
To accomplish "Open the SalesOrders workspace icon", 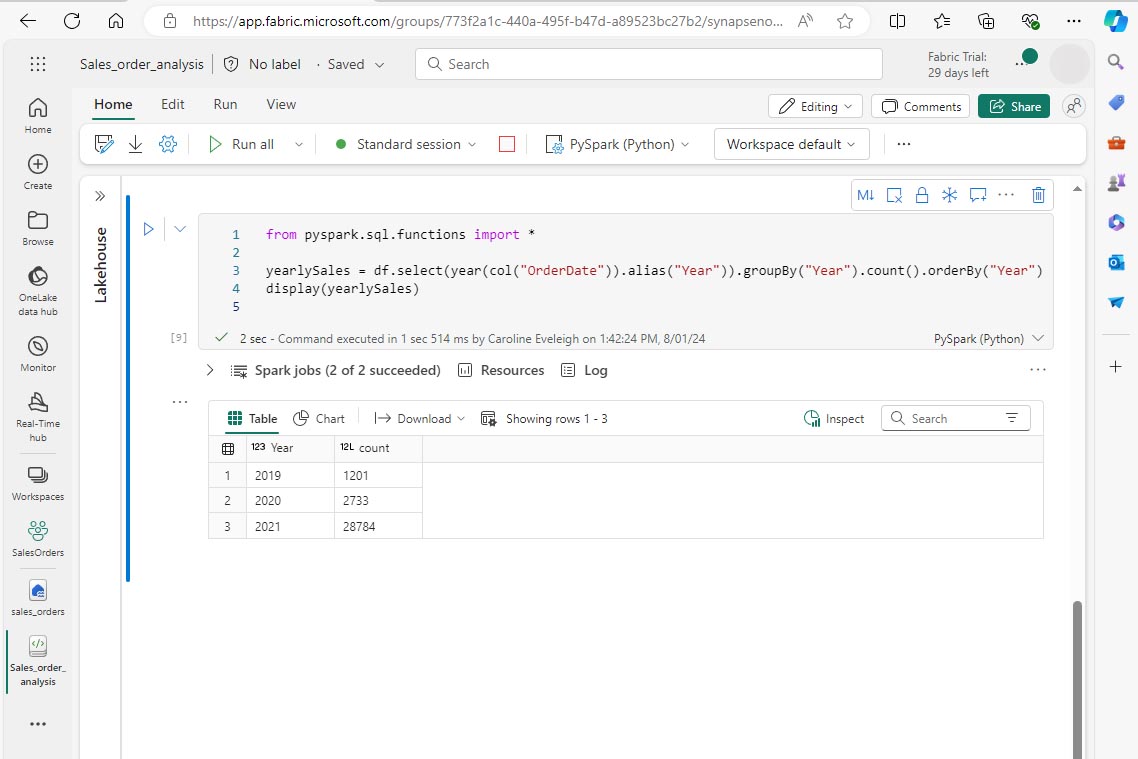I will (38, 538).
